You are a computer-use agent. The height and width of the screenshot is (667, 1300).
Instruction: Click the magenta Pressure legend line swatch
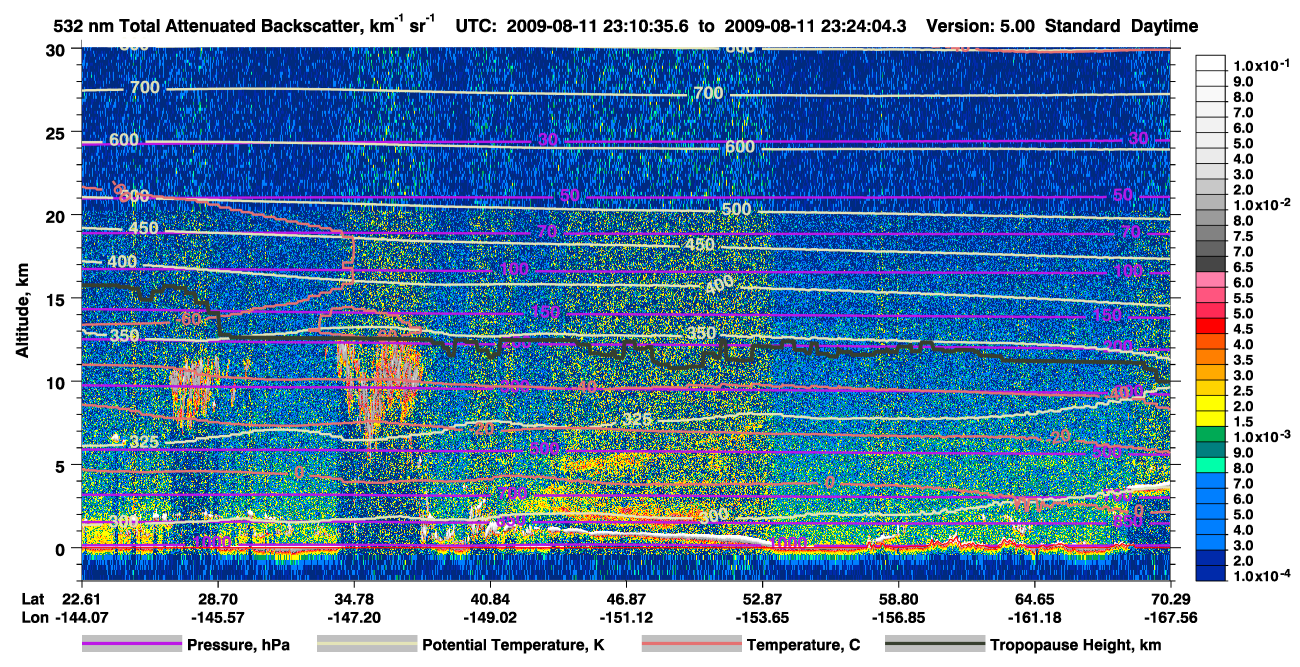[x=131, y=645]
